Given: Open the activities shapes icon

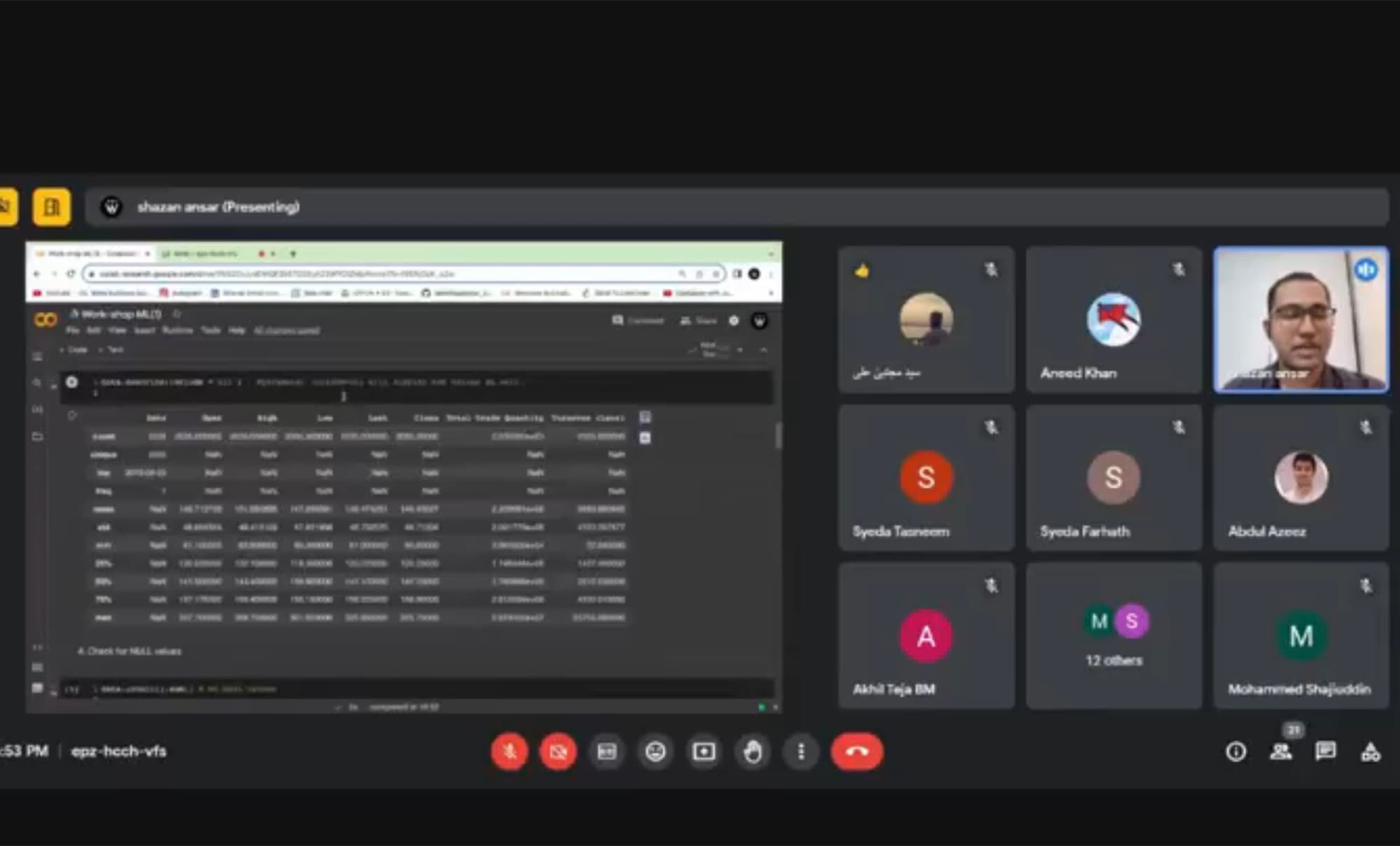Looking at the screenshot, I should coord(1370,752).
